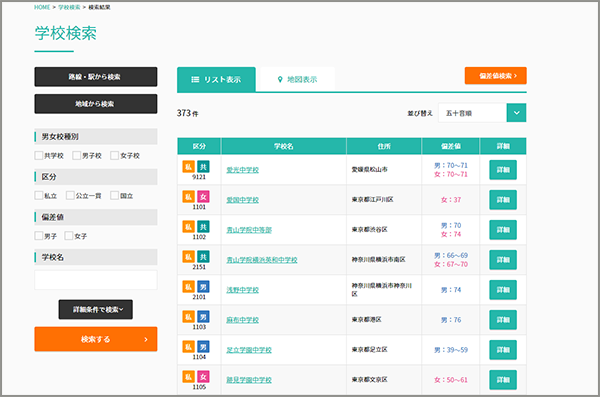Click the 五十音順 sort combo box
Viewport: 600px width, 397px height.
tap(482, 113)
